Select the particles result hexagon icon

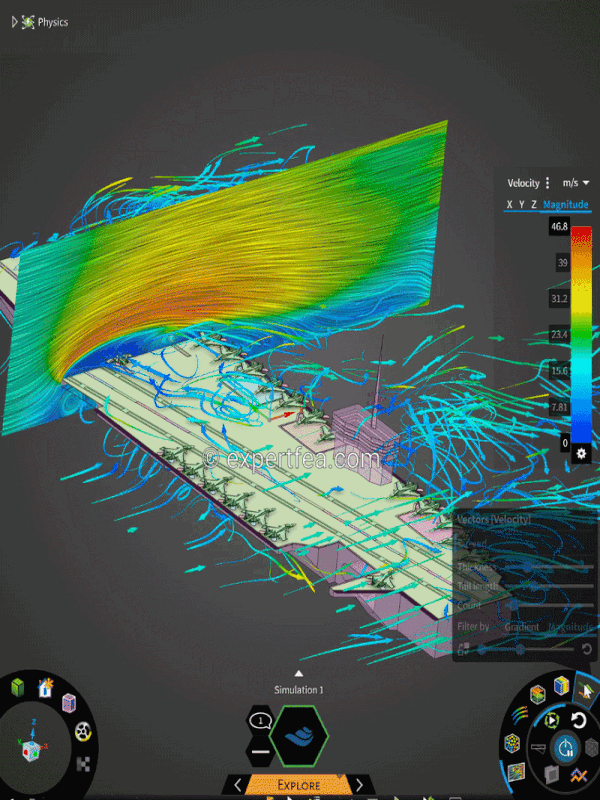(x=512, y=743)
